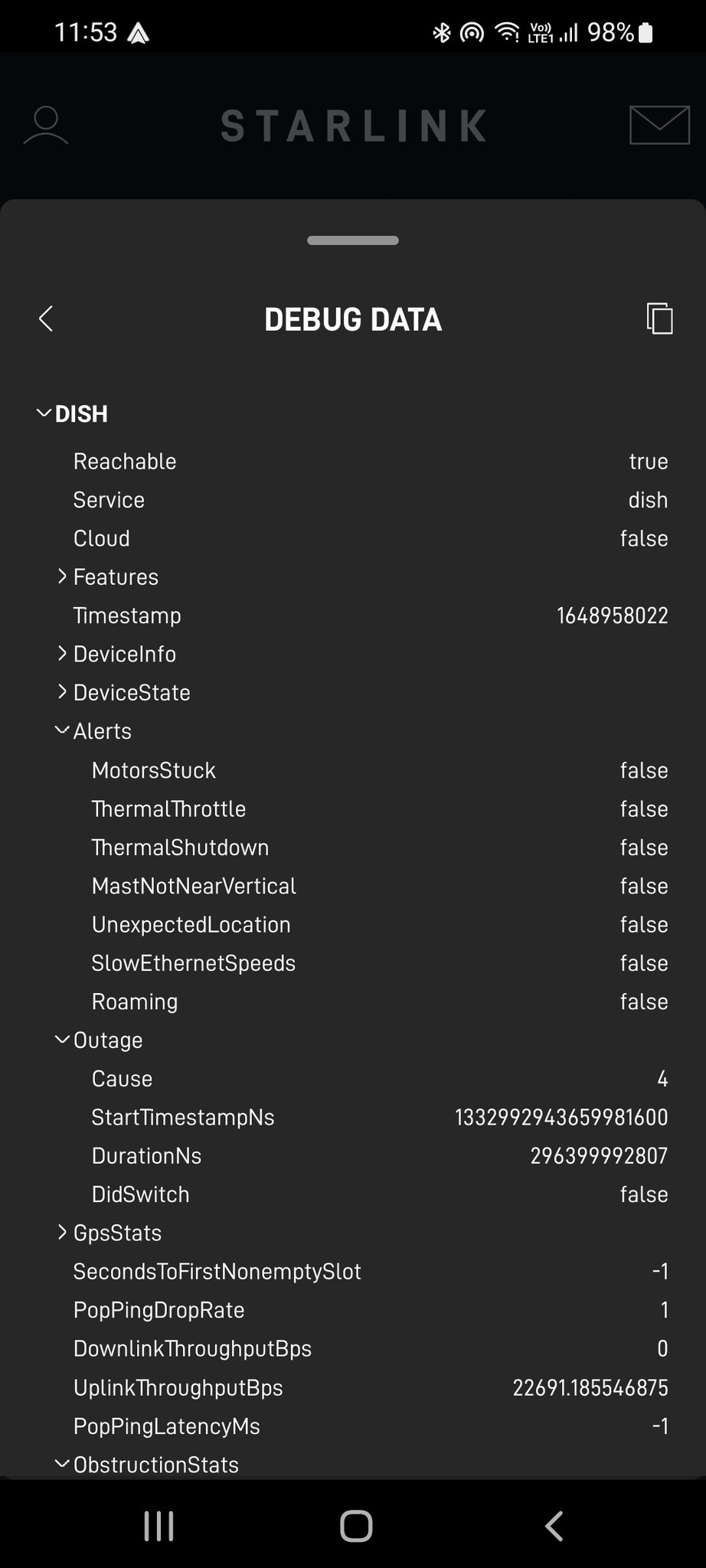The image size is (706, 1568).
Task: Tap Android recent apps button
Action: 159,1526
